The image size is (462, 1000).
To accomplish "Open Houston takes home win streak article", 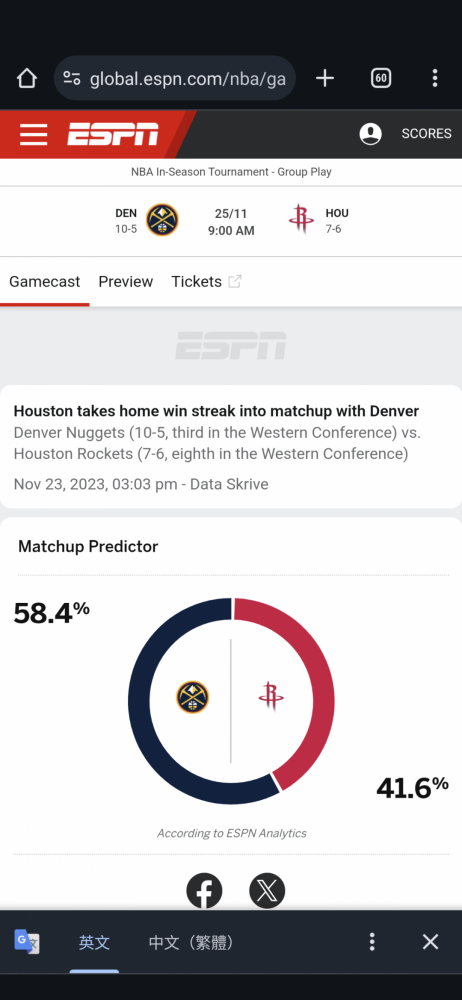I will click(x=216, y=411).
